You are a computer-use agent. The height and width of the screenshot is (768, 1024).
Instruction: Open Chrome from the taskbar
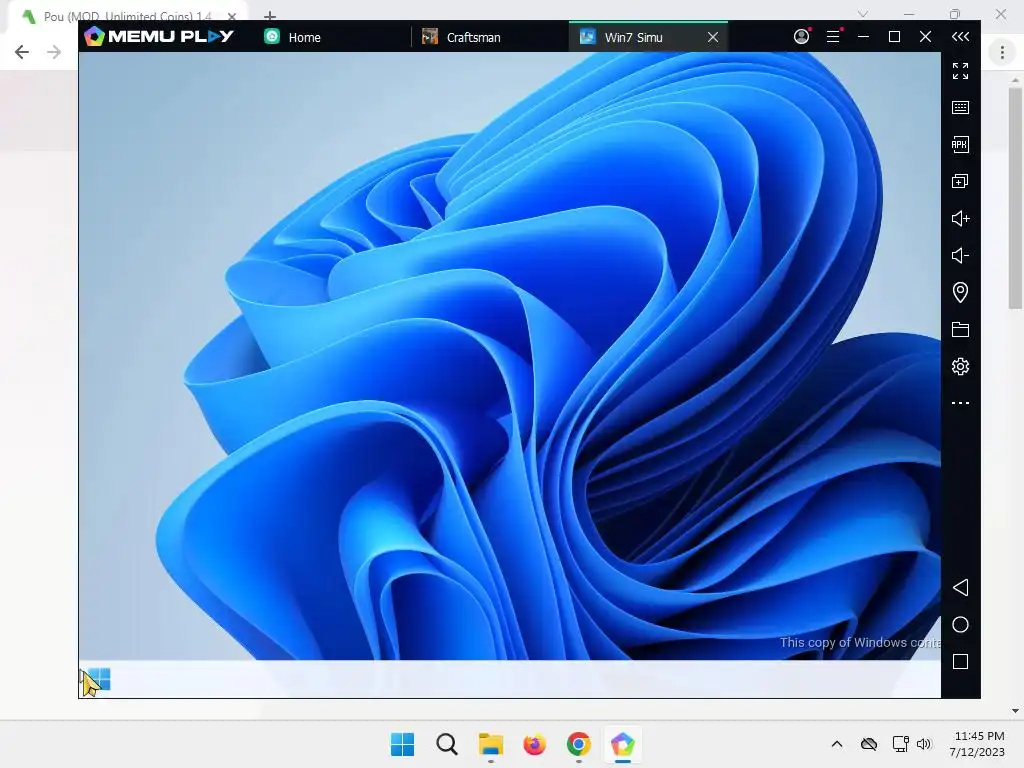579,744
